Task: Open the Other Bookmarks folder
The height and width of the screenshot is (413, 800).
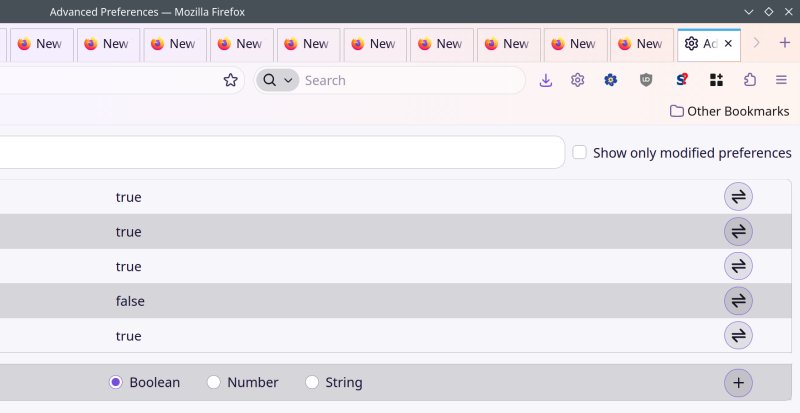Action: click(730, 111)
